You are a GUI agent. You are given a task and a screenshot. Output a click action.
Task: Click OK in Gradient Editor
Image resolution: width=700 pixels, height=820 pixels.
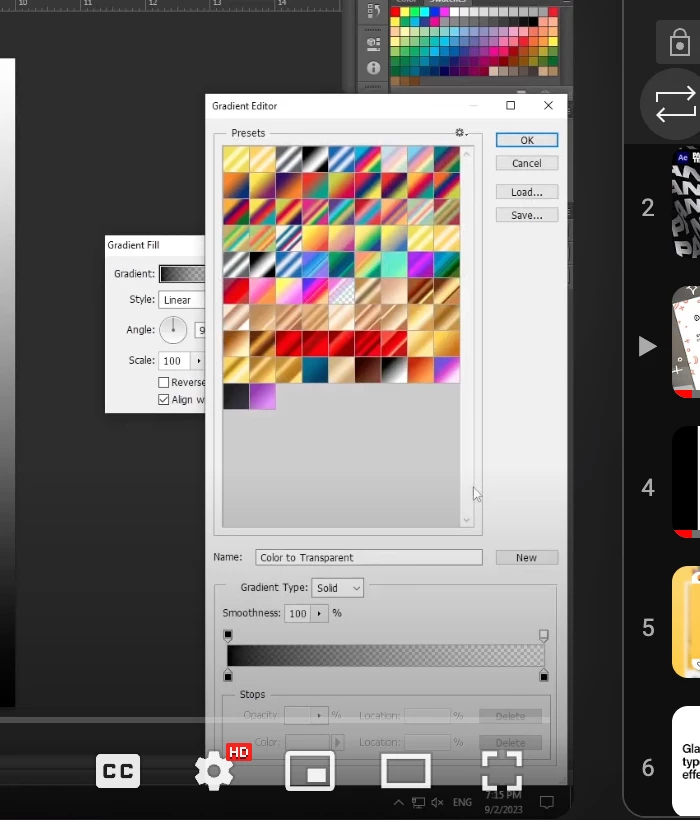pos(526,140)
